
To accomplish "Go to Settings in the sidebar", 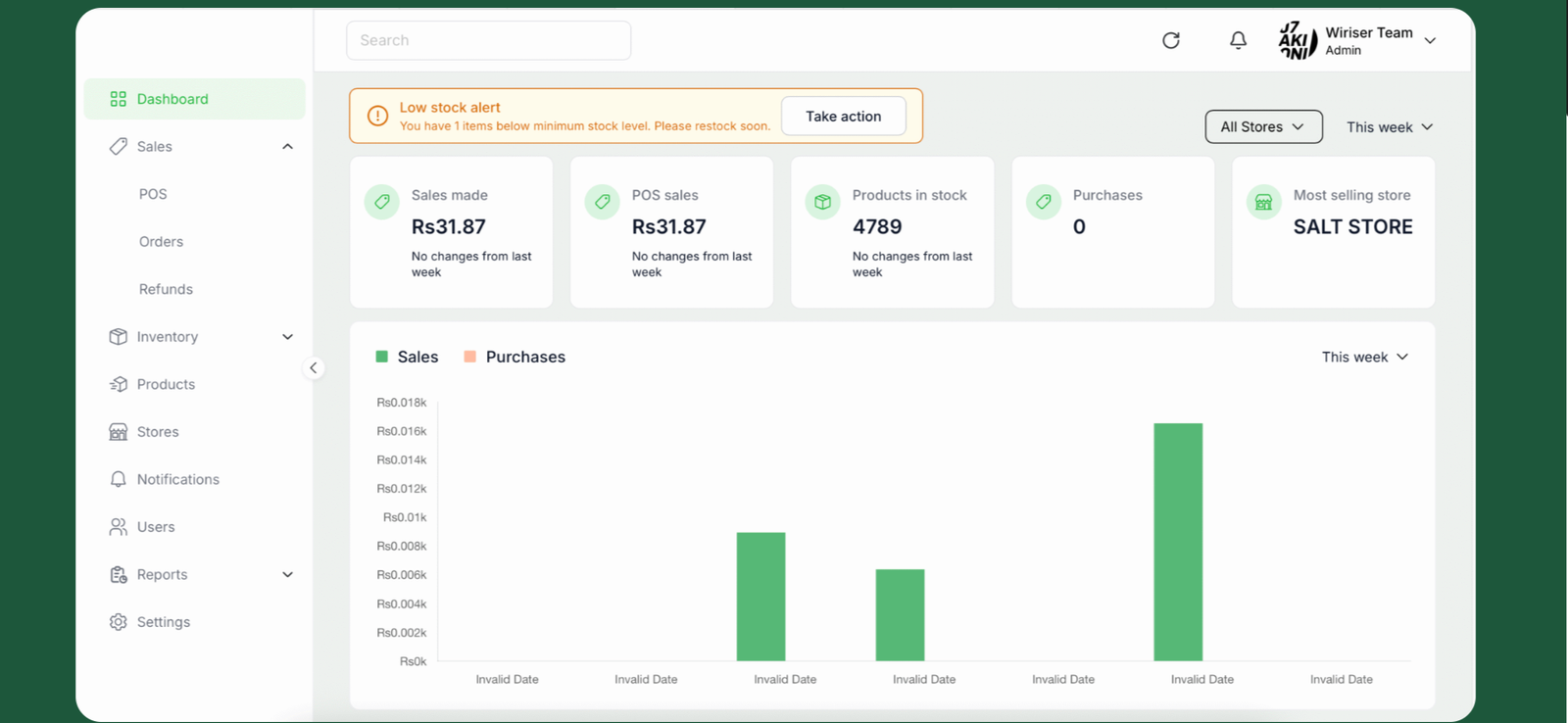I will coord(163,622).
